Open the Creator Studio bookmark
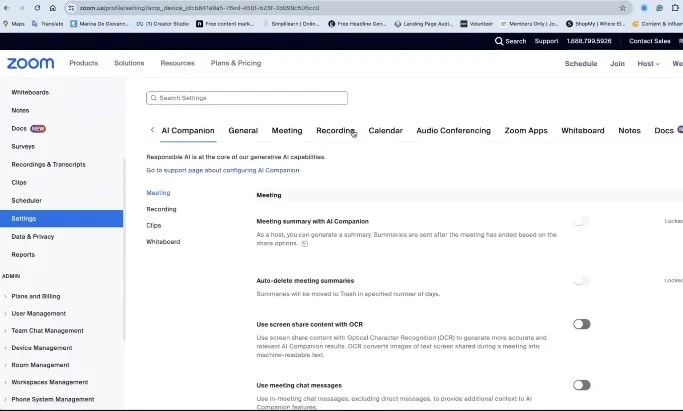The image size is (683, 411). (x=162, y=24)
